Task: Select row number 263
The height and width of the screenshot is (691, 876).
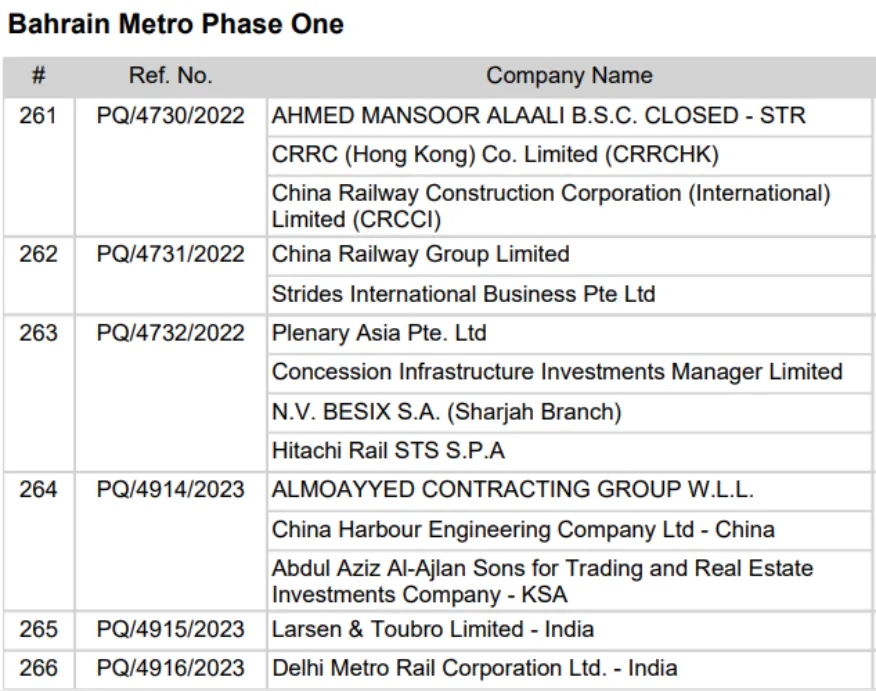Action: pyautogui.click(x=38, y=333)
